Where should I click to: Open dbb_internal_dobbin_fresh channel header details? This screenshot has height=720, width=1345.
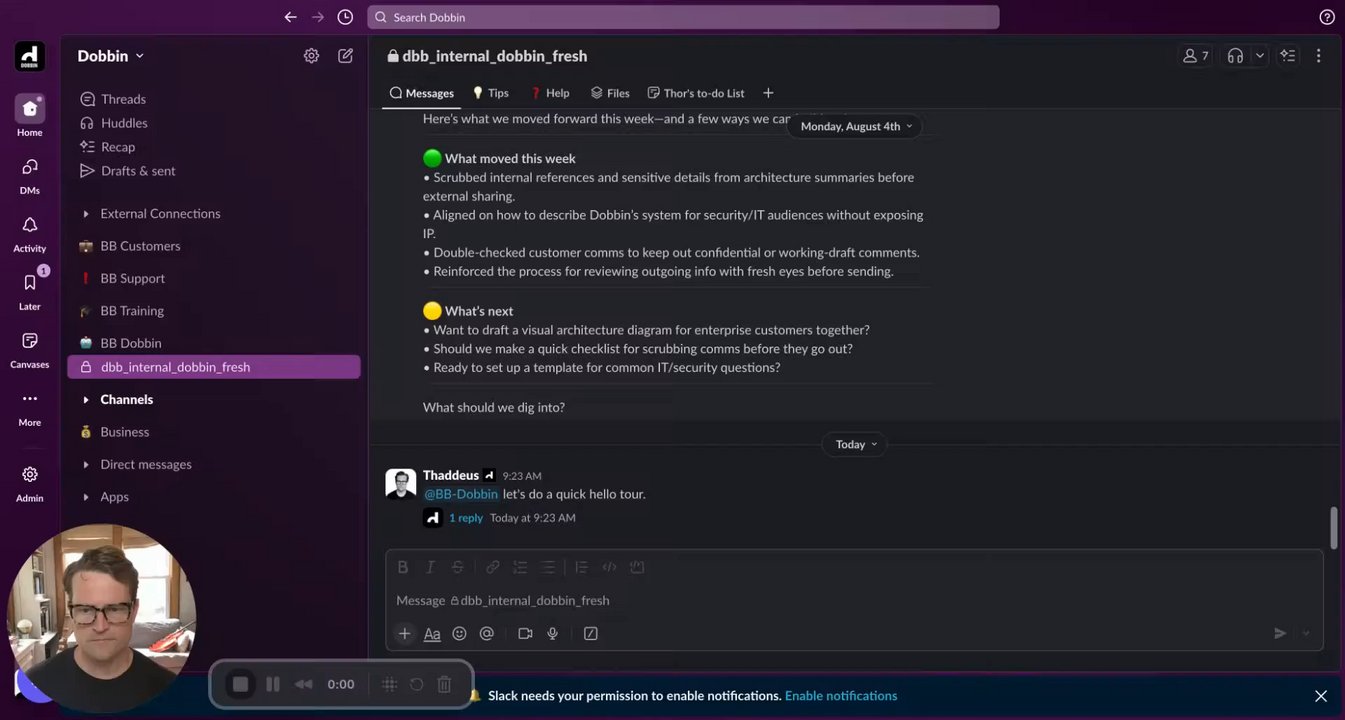(x=487, y=56)
